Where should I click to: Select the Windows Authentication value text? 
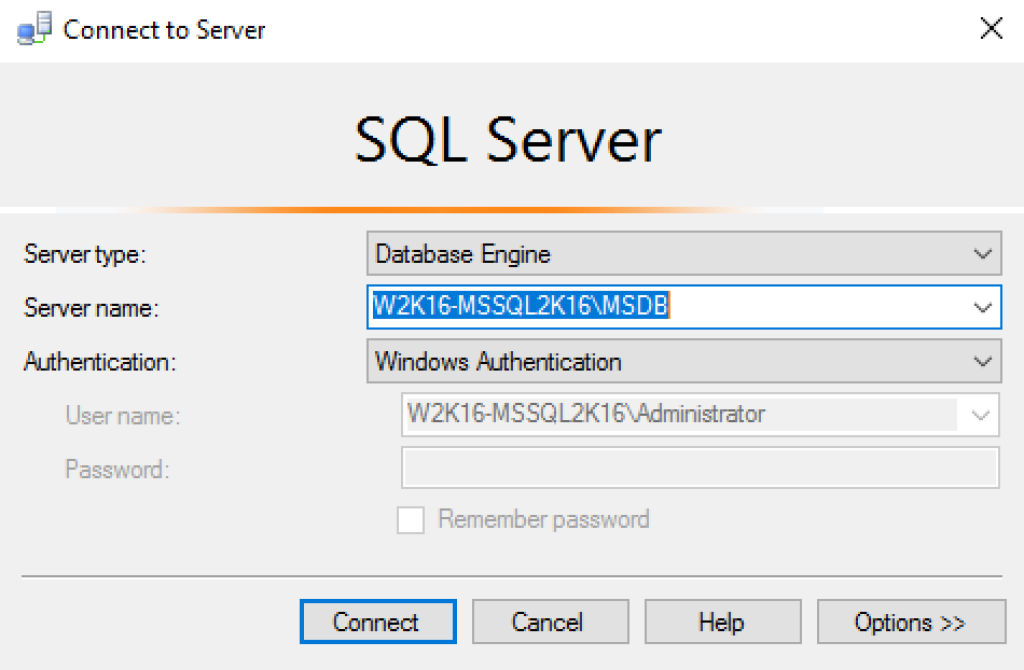click(x=498, y=361)
